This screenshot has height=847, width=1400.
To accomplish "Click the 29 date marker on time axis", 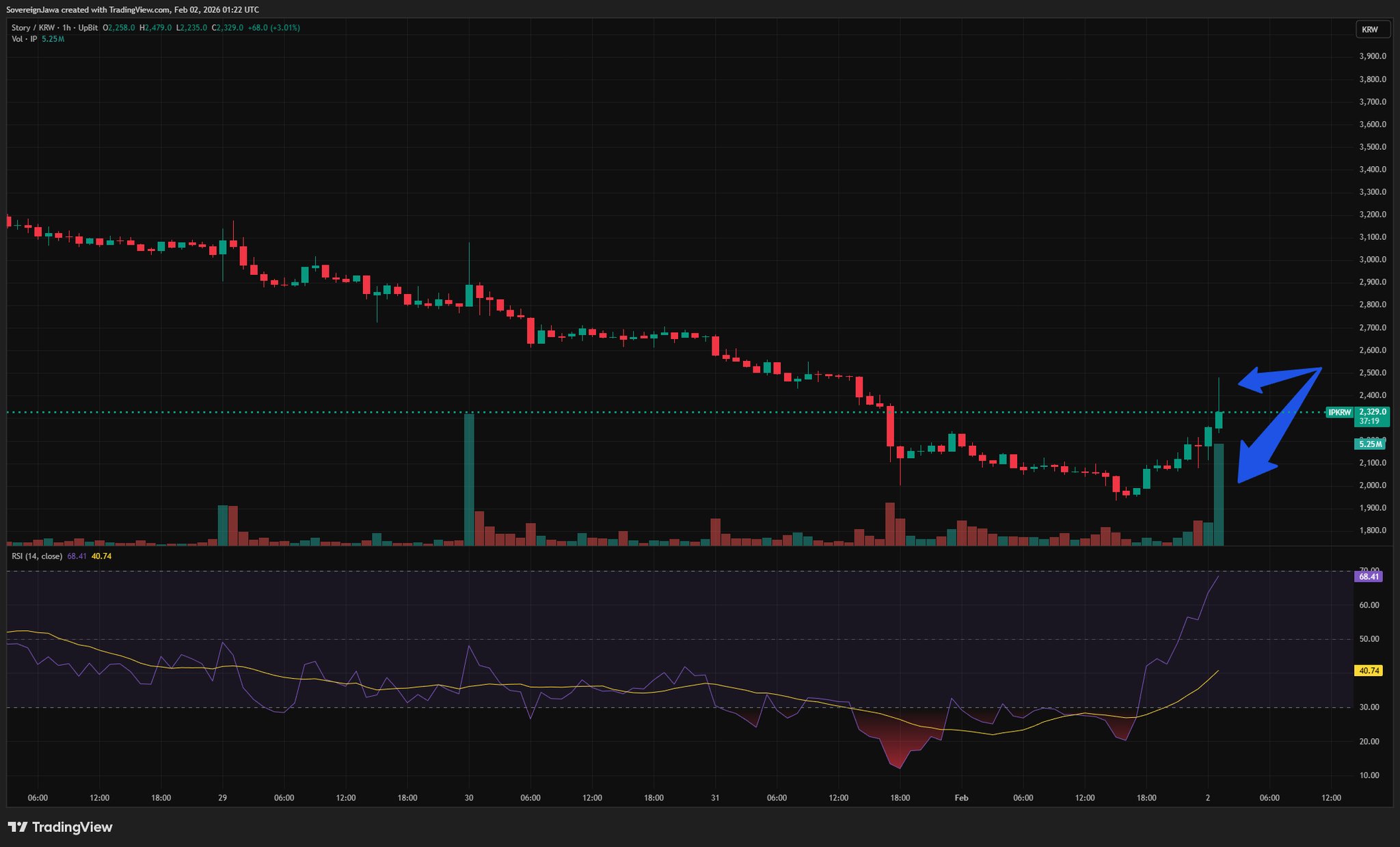I will tap(222, 798).
